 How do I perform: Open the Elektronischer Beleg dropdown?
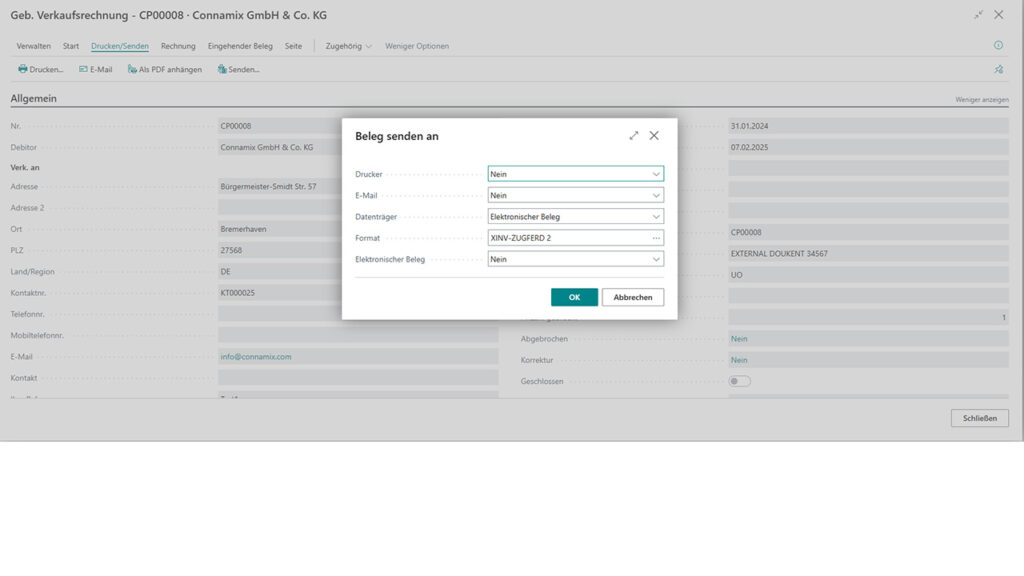656,259
